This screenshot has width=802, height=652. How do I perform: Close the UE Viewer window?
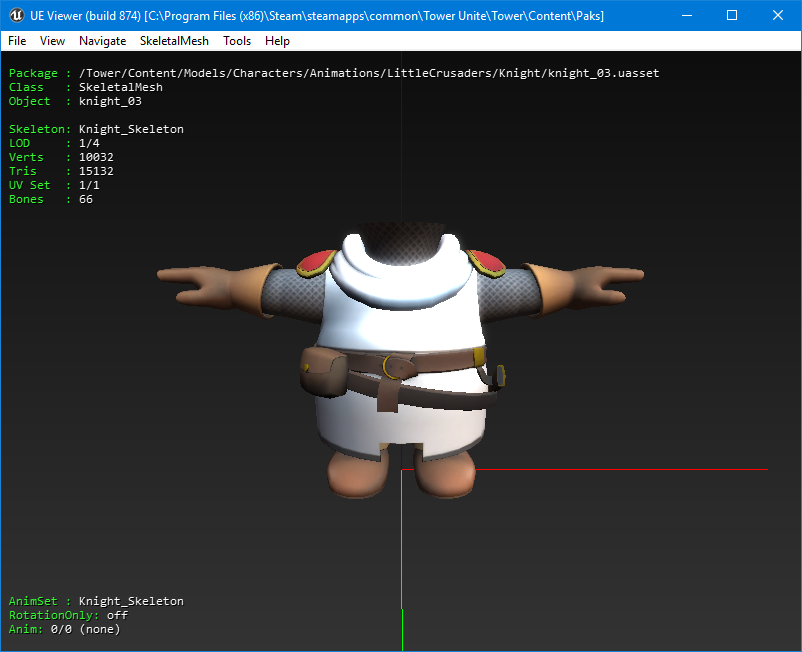click(778, 15)
